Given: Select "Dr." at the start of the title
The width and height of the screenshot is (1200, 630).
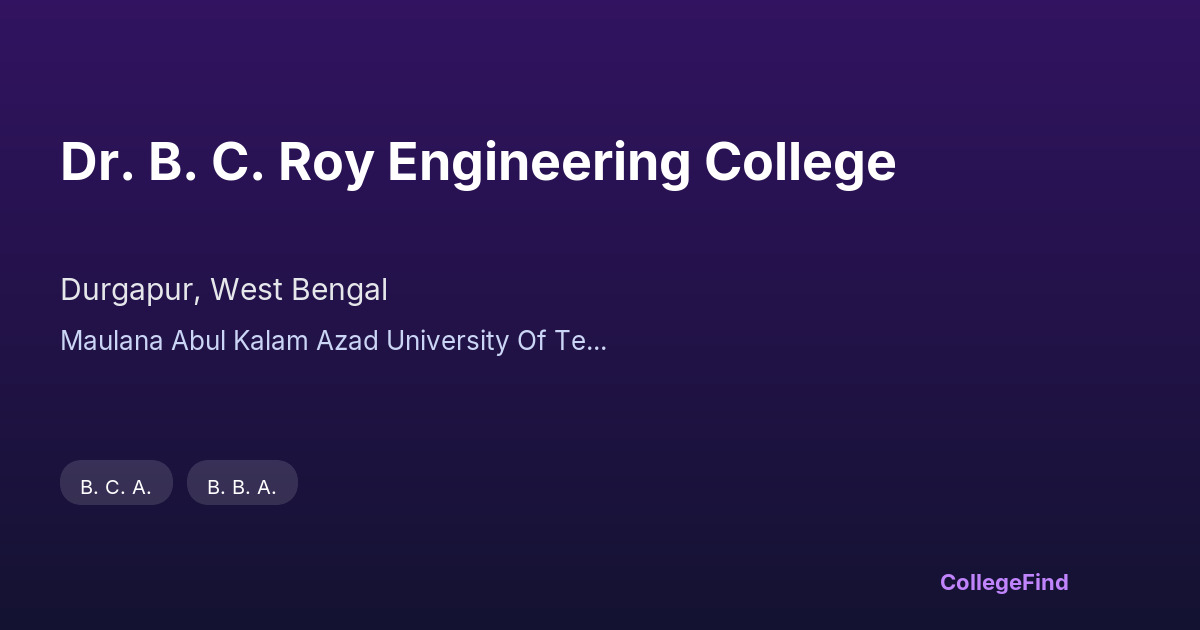Looking at the screenshot, I should 95,162.
